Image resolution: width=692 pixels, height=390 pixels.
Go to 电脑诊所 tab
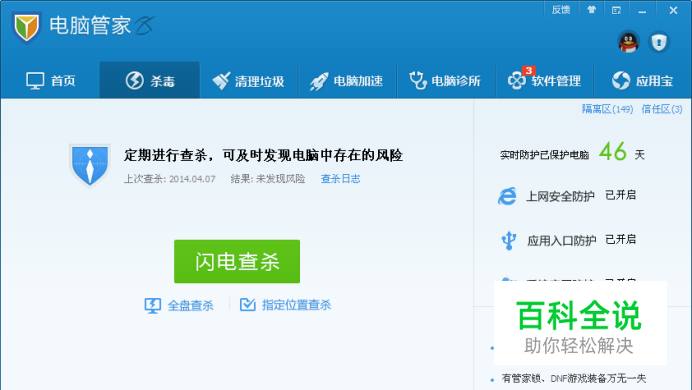point(446,81)
